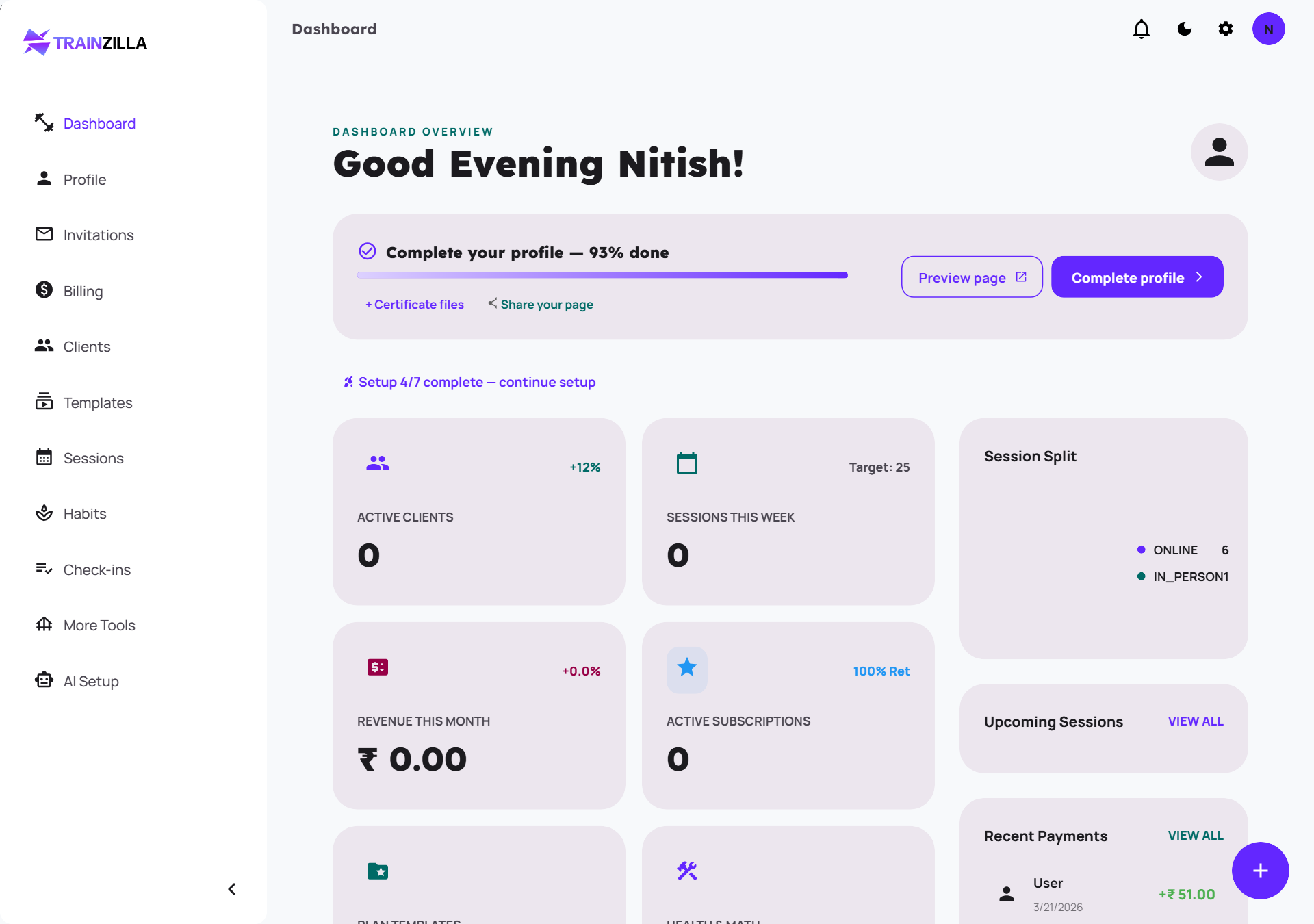Click the Clients people icon in sidebar
This screenshot has width=1314, height=924.
[x=44, y=346]
